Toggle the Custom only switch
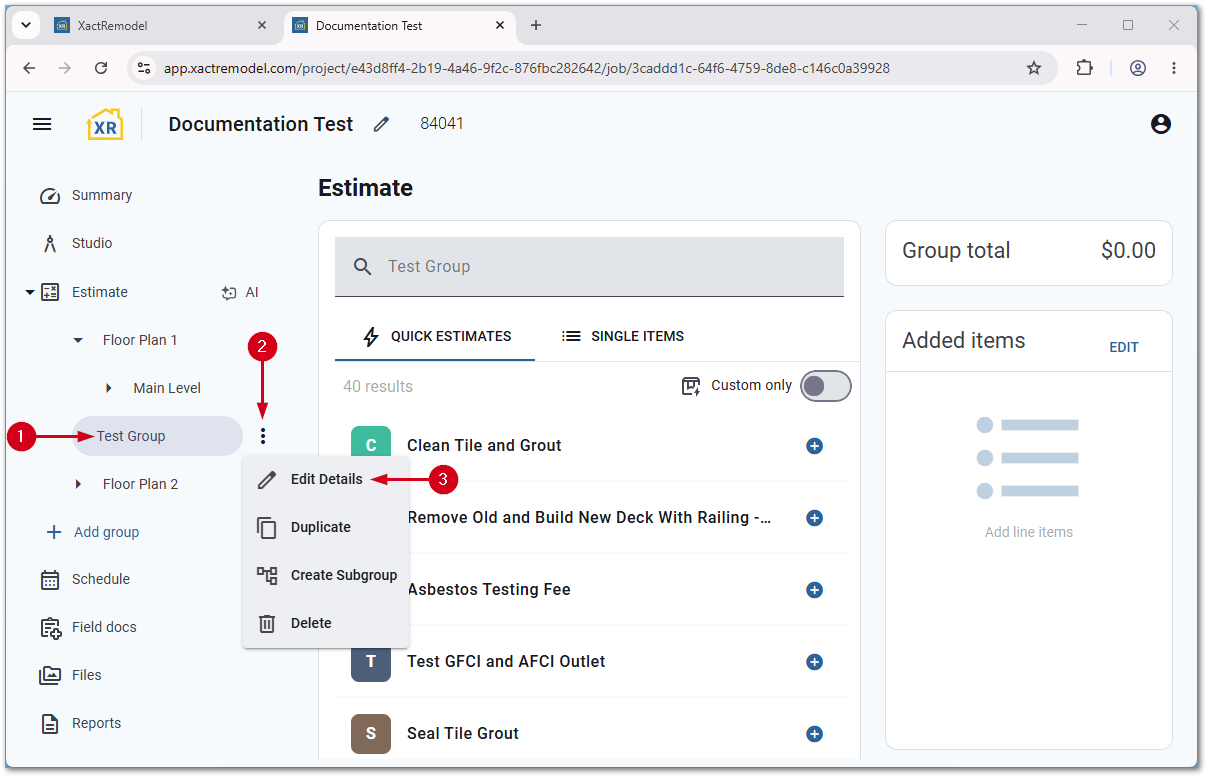This screenshot has width=1207, height=777. [x=826, y=386]
